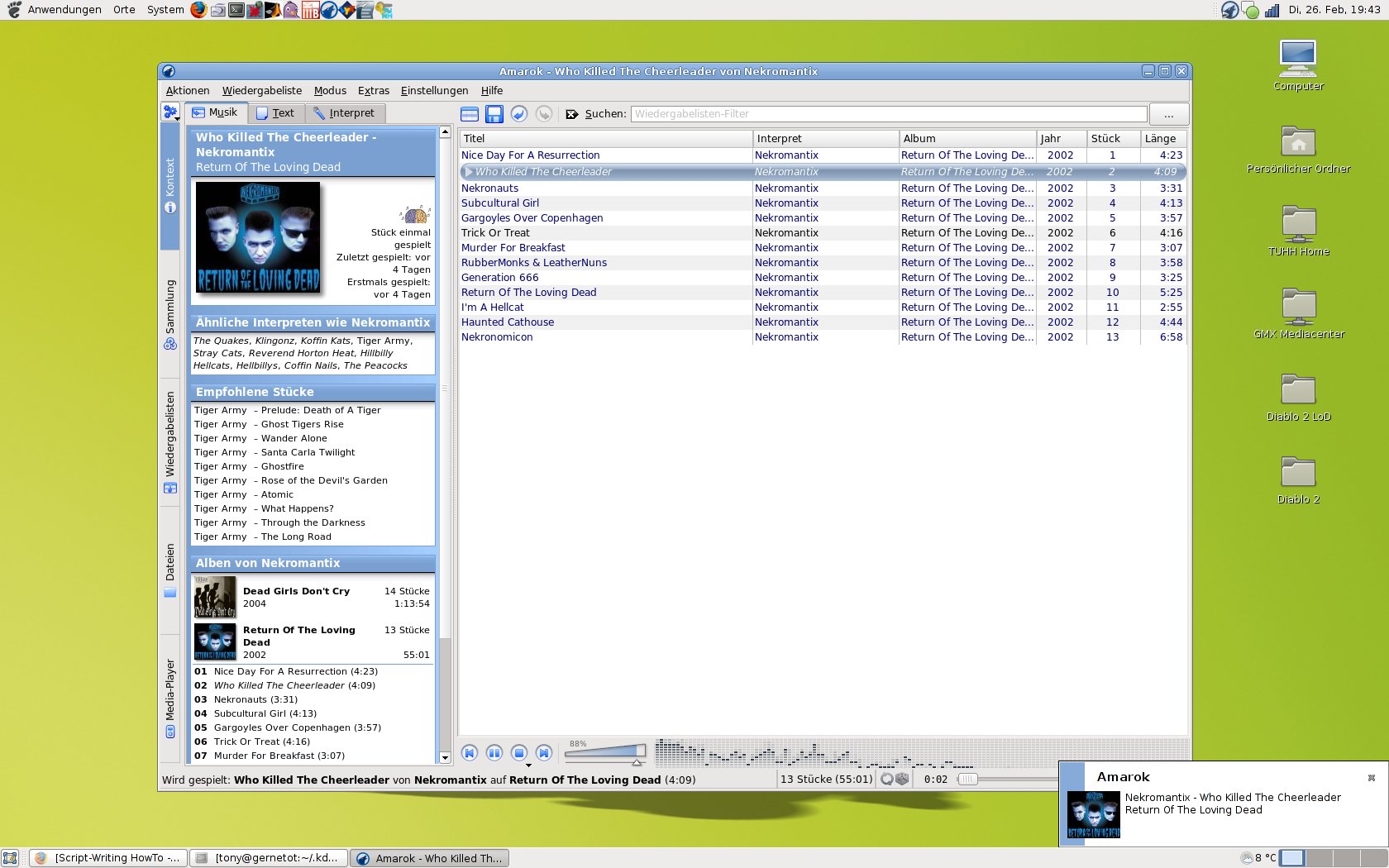Screen dimensions: 1389x868
Task: Open the Aktionen menu
Action: (x=188, y=91)
